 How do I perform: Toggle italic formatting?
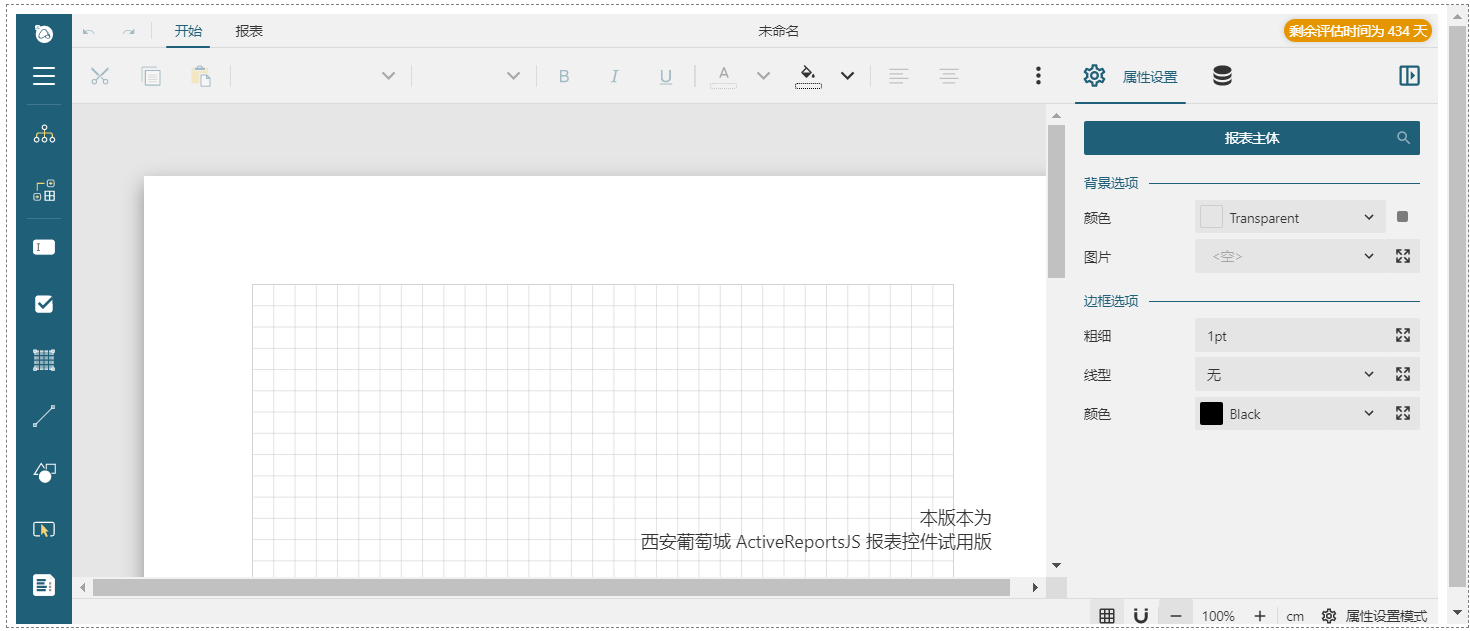(615, 76)
